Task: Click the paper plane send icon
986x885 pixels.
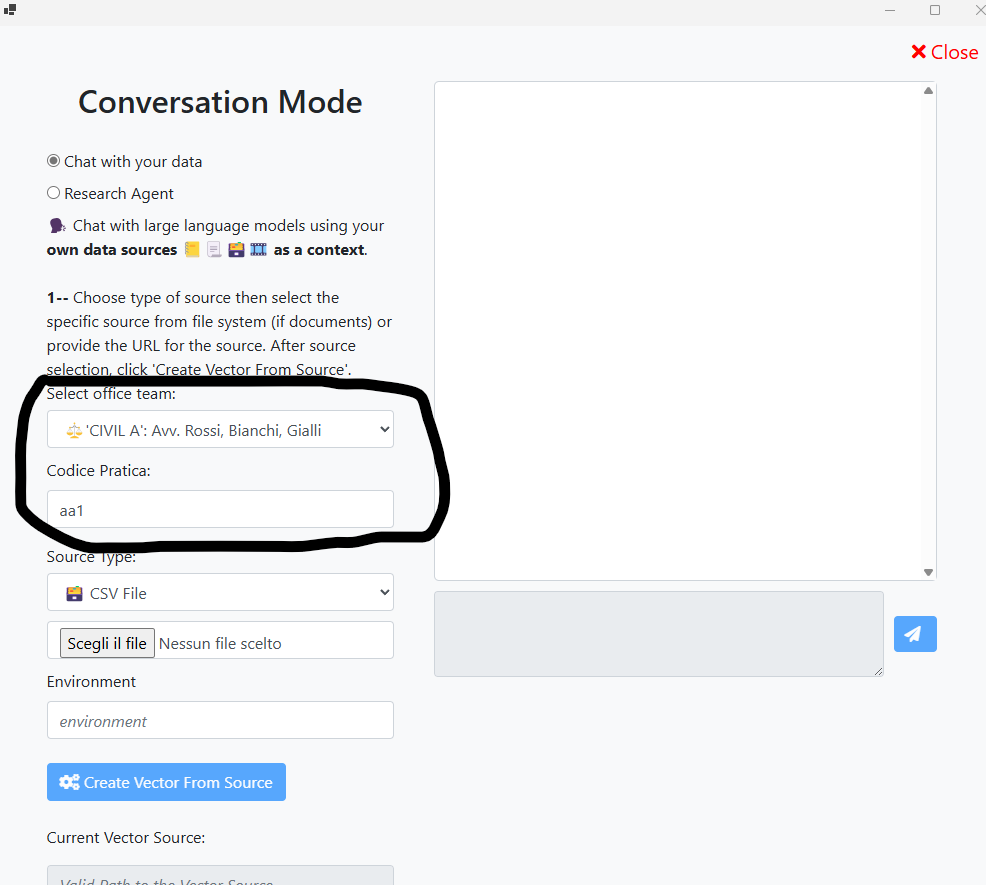Action: pos(914,633)
